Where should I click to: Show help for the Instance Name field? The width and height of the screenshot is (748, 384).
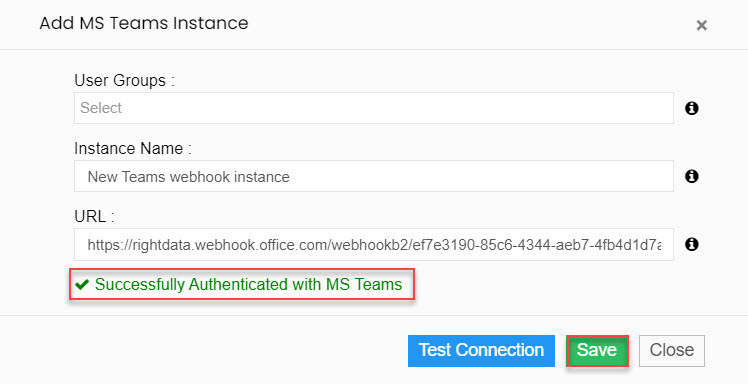click(x=692, y=176)
